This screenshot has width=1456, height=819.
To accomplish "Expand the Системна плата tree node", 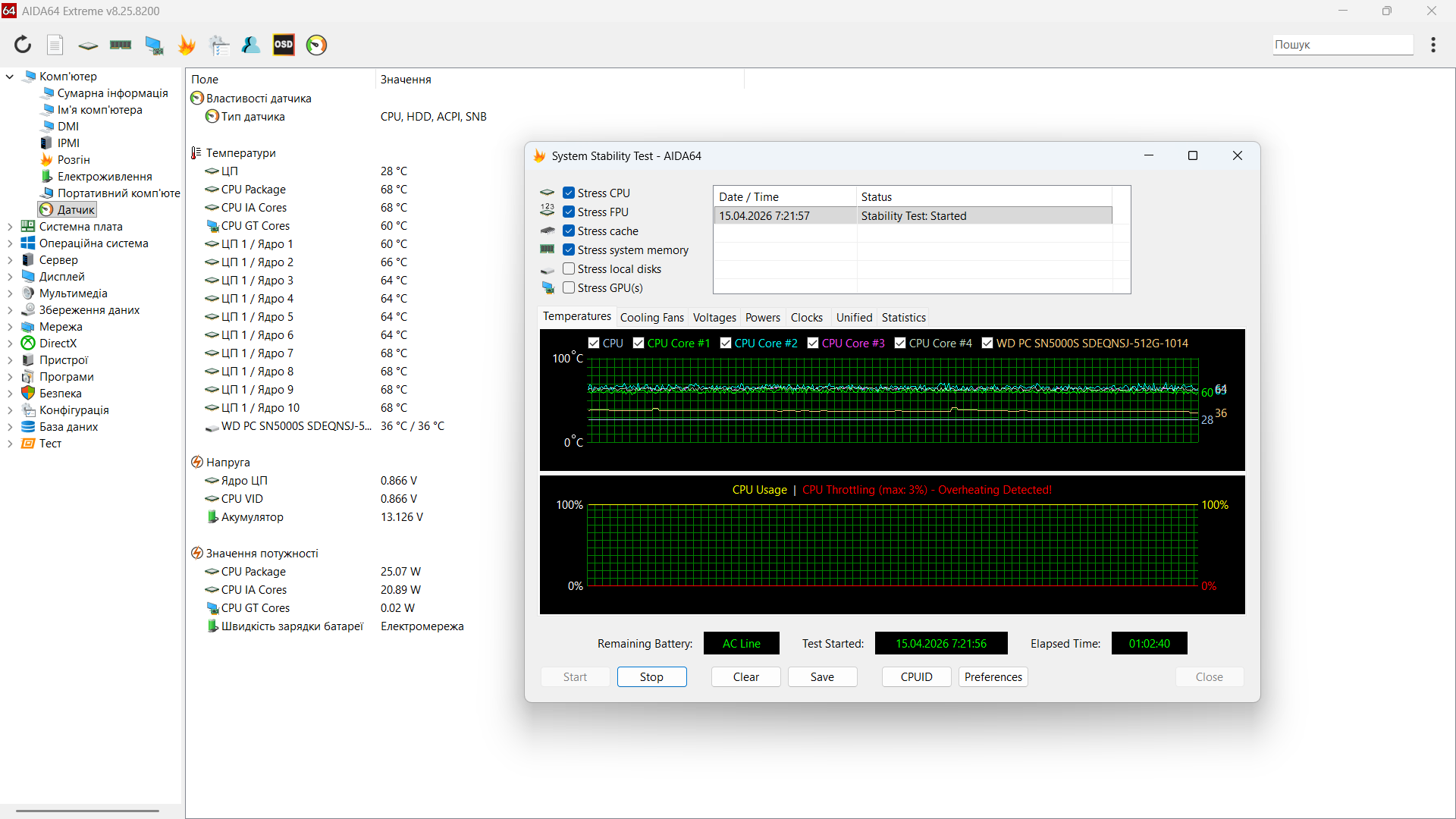I will click(x=10, y=227).
